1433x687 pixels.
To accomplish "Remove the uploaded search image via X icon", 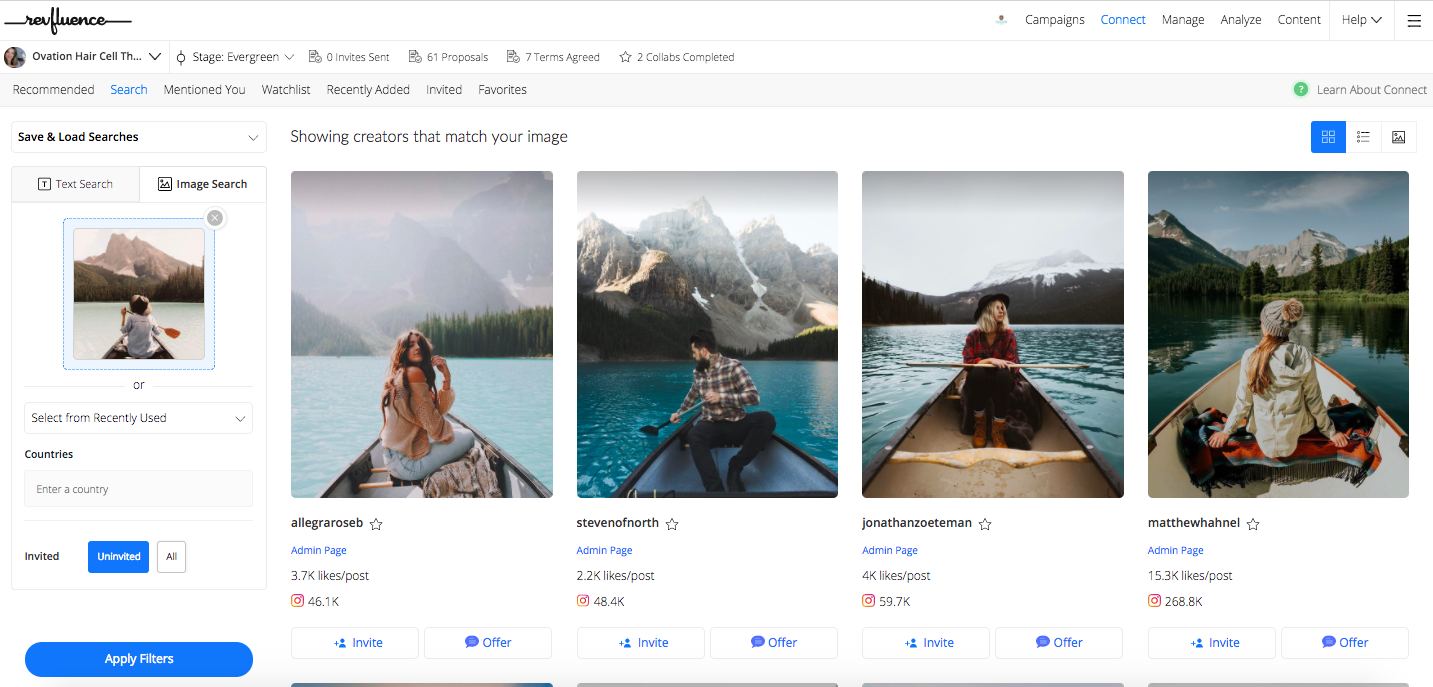I will (x=214, y=217).
